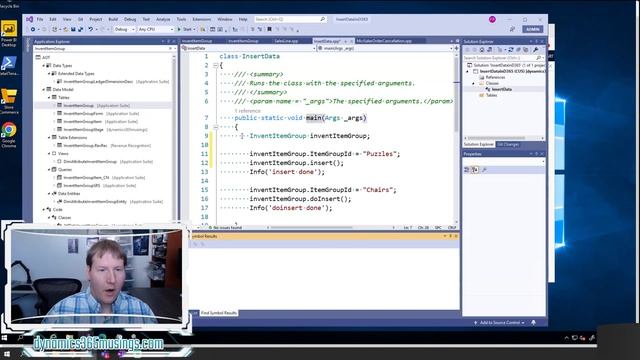Click the ADMIN account button
The image size is (640, 360).
[533, 29]
